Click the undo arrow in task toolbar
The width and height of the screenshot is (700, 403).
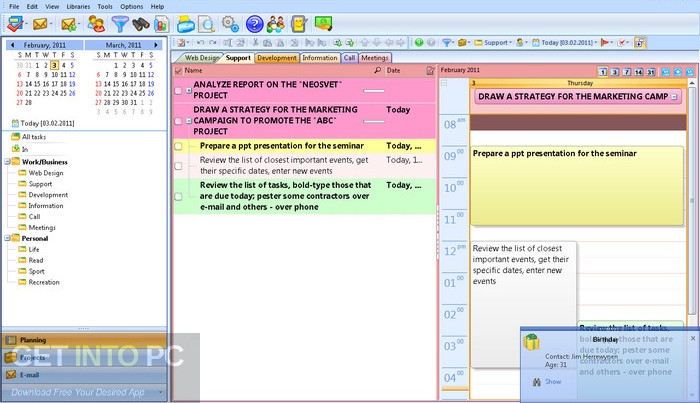pos(200,43)
